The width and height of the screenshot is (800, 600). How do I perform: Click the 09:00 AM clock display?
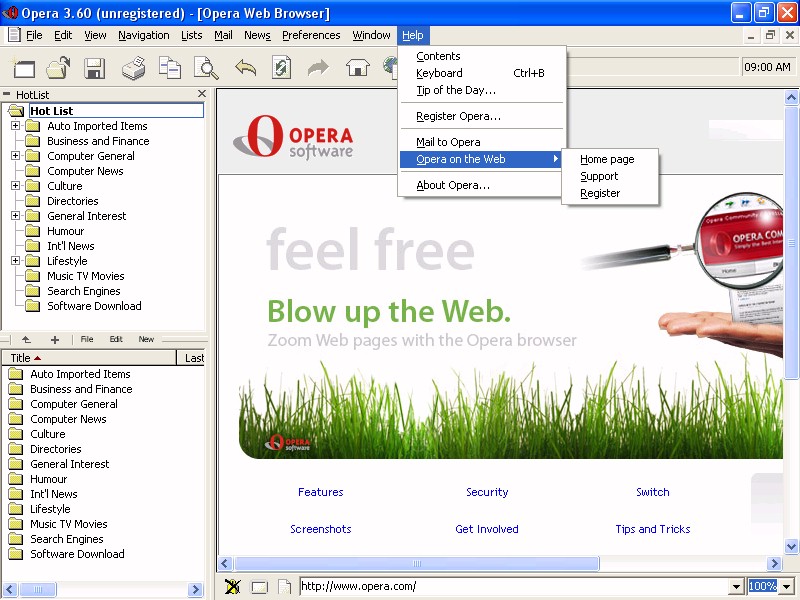tap(767, 67)
